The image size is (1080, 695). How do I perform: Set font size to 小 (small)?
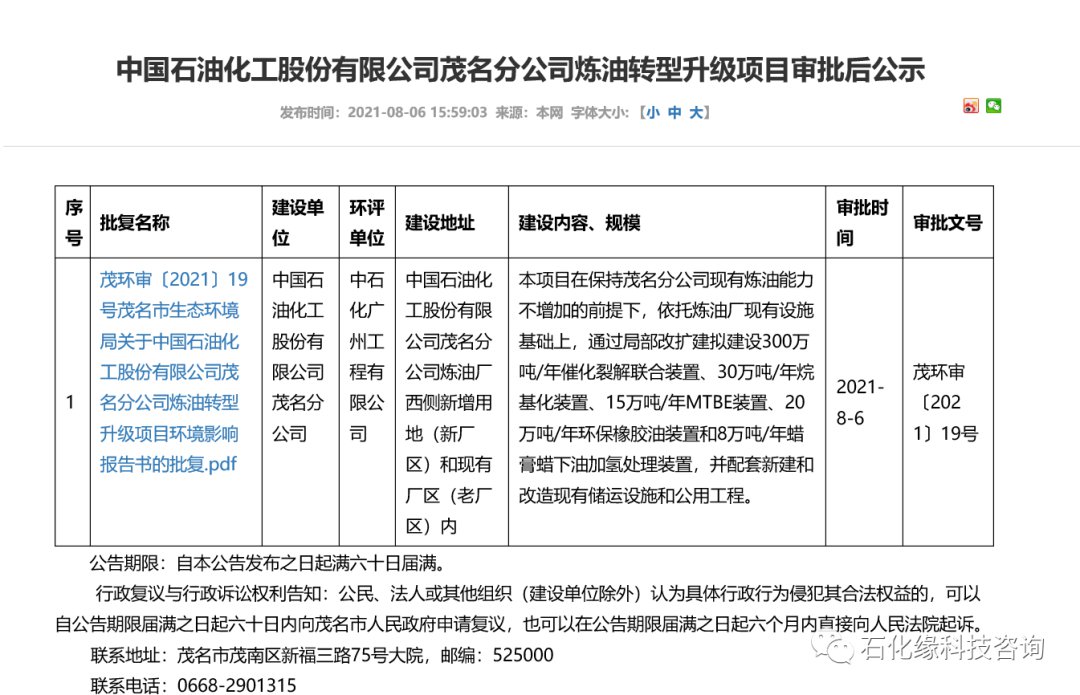[652, 112]
